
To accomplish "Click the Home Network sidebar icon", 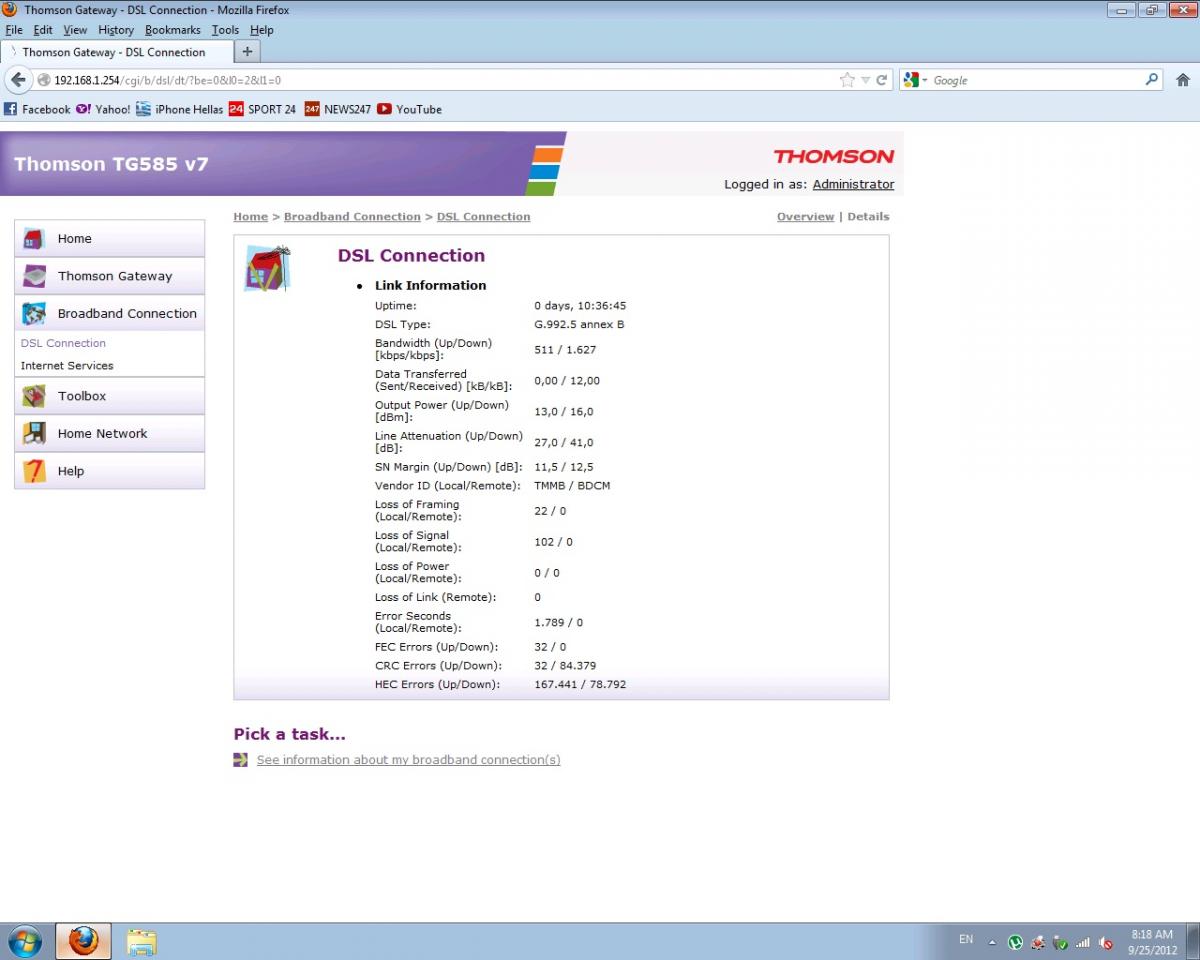I will (34, 434).
